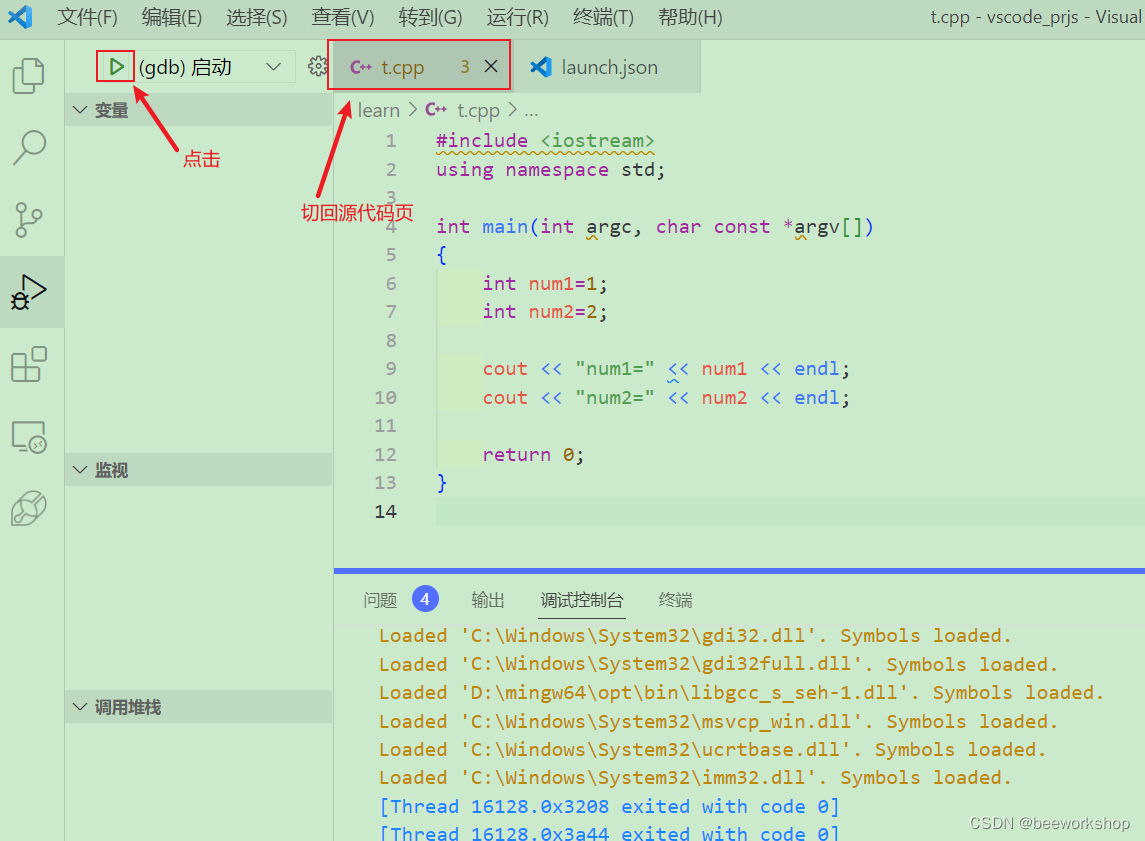Click the imm32.dll loaded log line
1145x841 pixels.
[695, 777]
